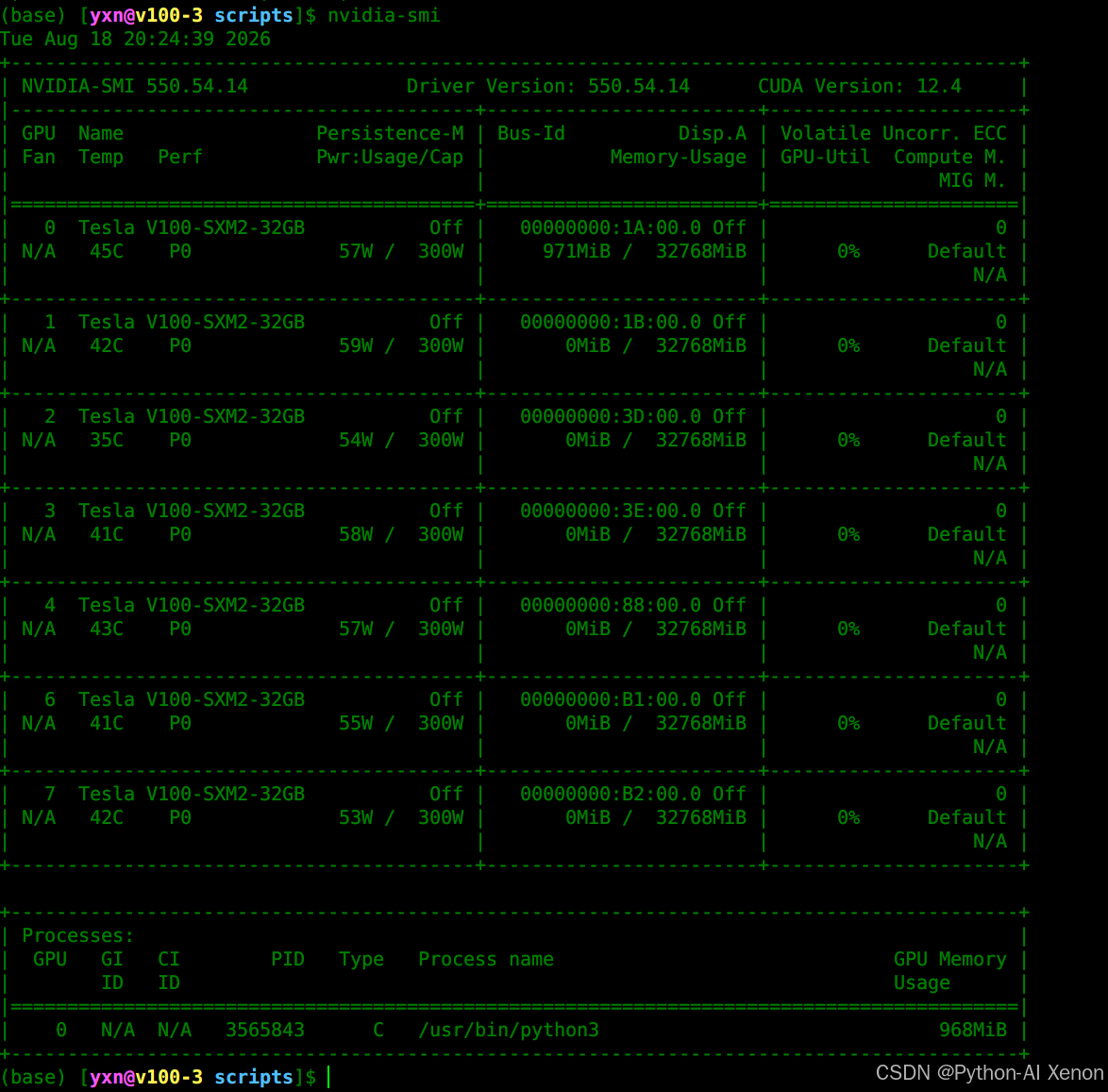Click GPU 4 temperature 43C
The width and height of the screenshot is (1108, 1092).
coord(107,629)
